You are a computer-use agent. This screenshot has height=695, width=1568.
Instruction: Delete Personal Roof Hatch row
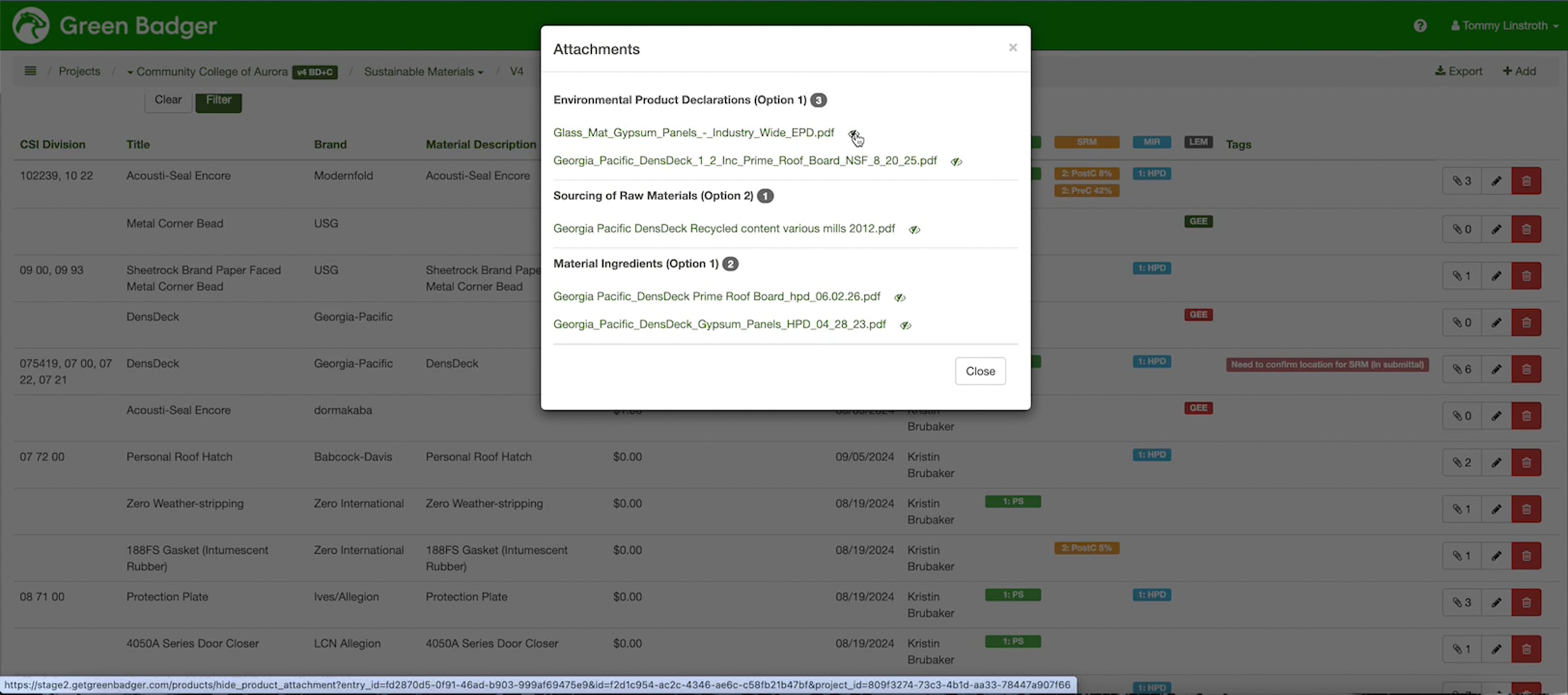(x=1526, y=462)
